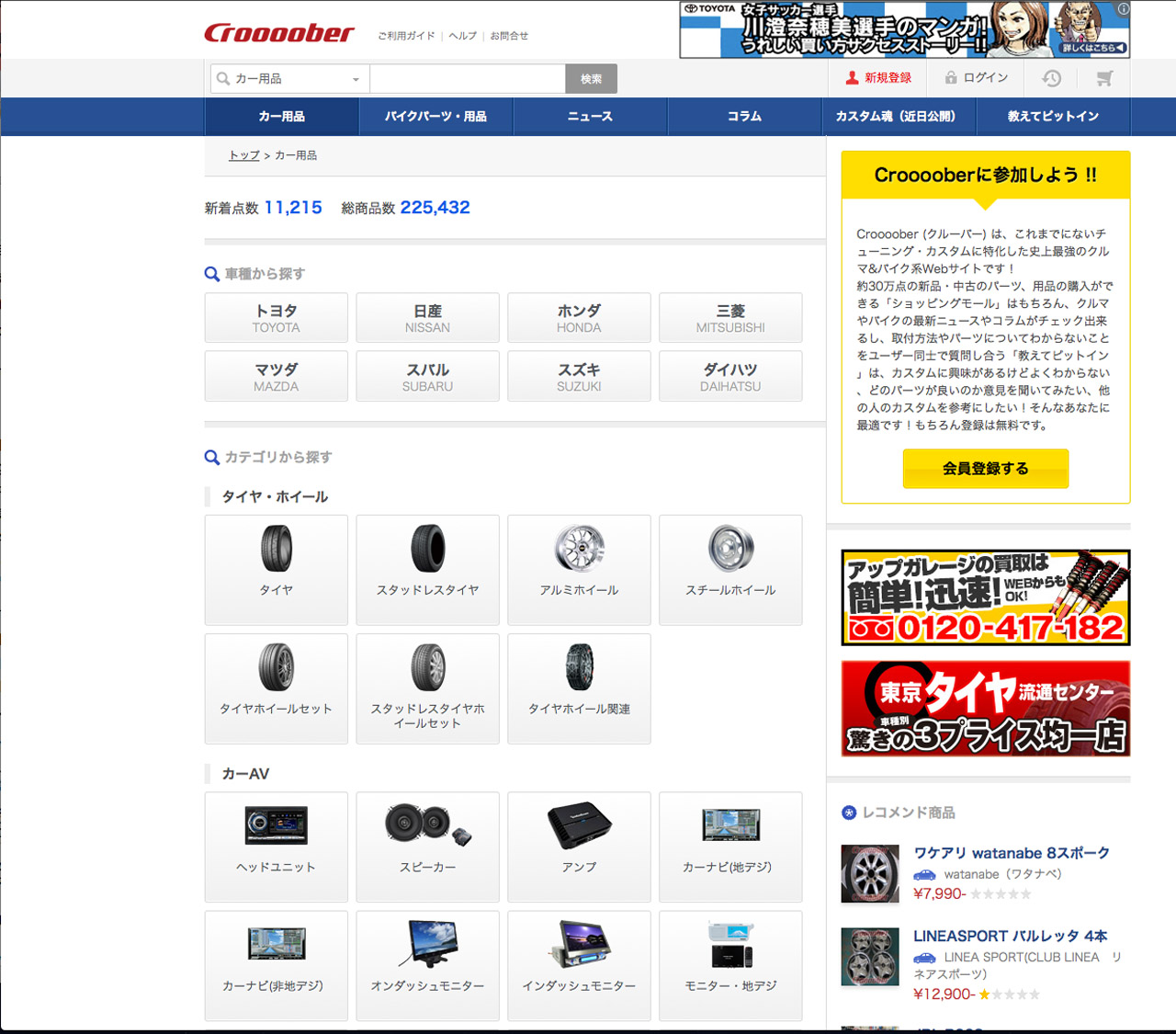Click the トップ breadcrumb link
Screen dimensions: 1176x1034
point(244,155)
